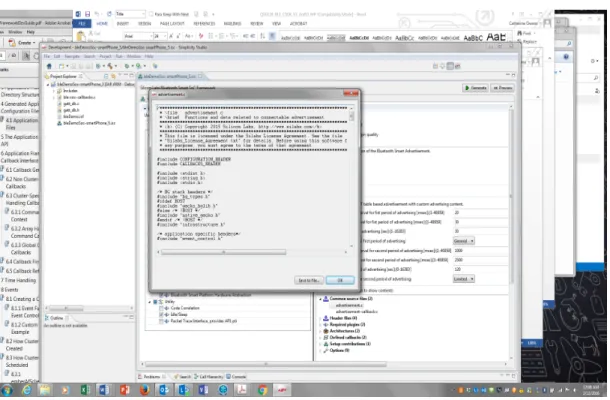
Task: Click the home icon in Simplicity Studio toolbar
Action: pyautogui.click(x=49, y=66)
